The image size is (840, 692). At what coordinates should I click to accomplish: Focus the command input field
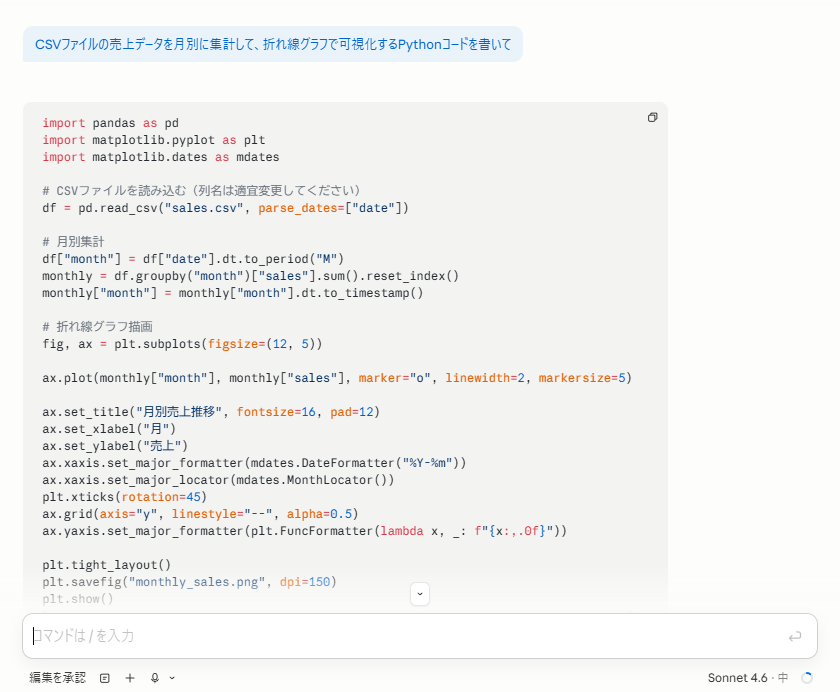pos(400,636)
